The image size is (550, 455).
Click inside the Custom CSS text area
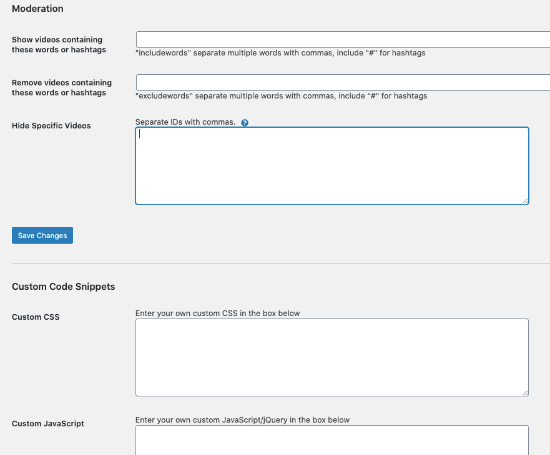(x=332, y=357)
